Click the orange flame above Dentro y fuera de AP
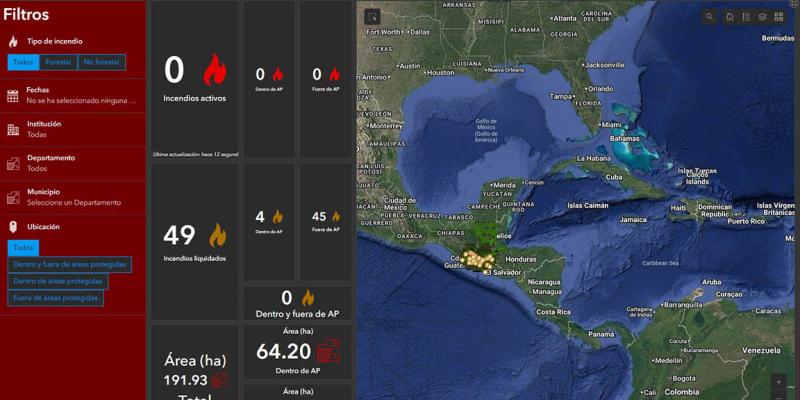 308,298
